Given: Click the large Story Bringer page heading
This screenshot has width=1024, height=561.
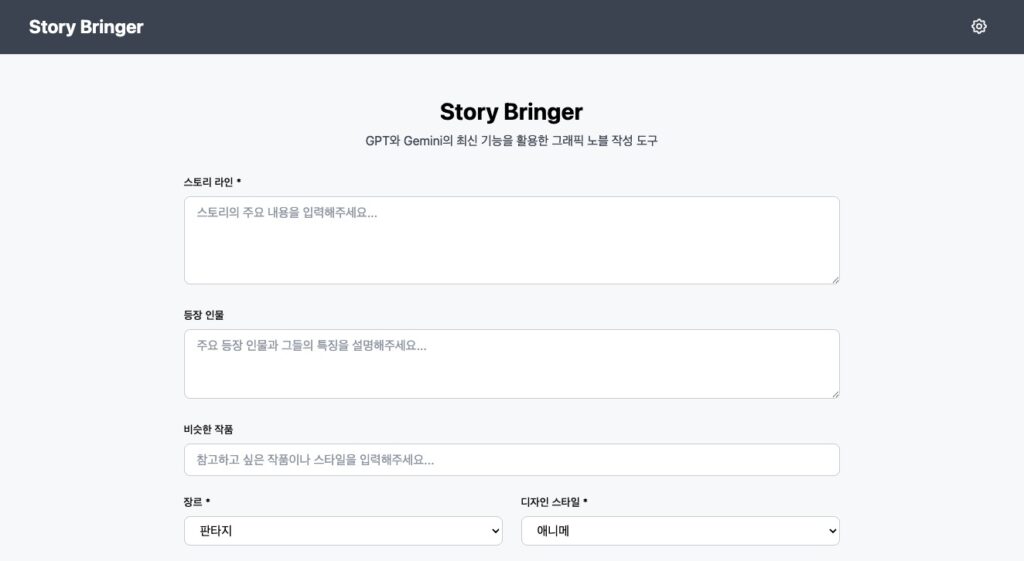Looking at the screenshot, I should pyautogui.click(x=511, y=112).
